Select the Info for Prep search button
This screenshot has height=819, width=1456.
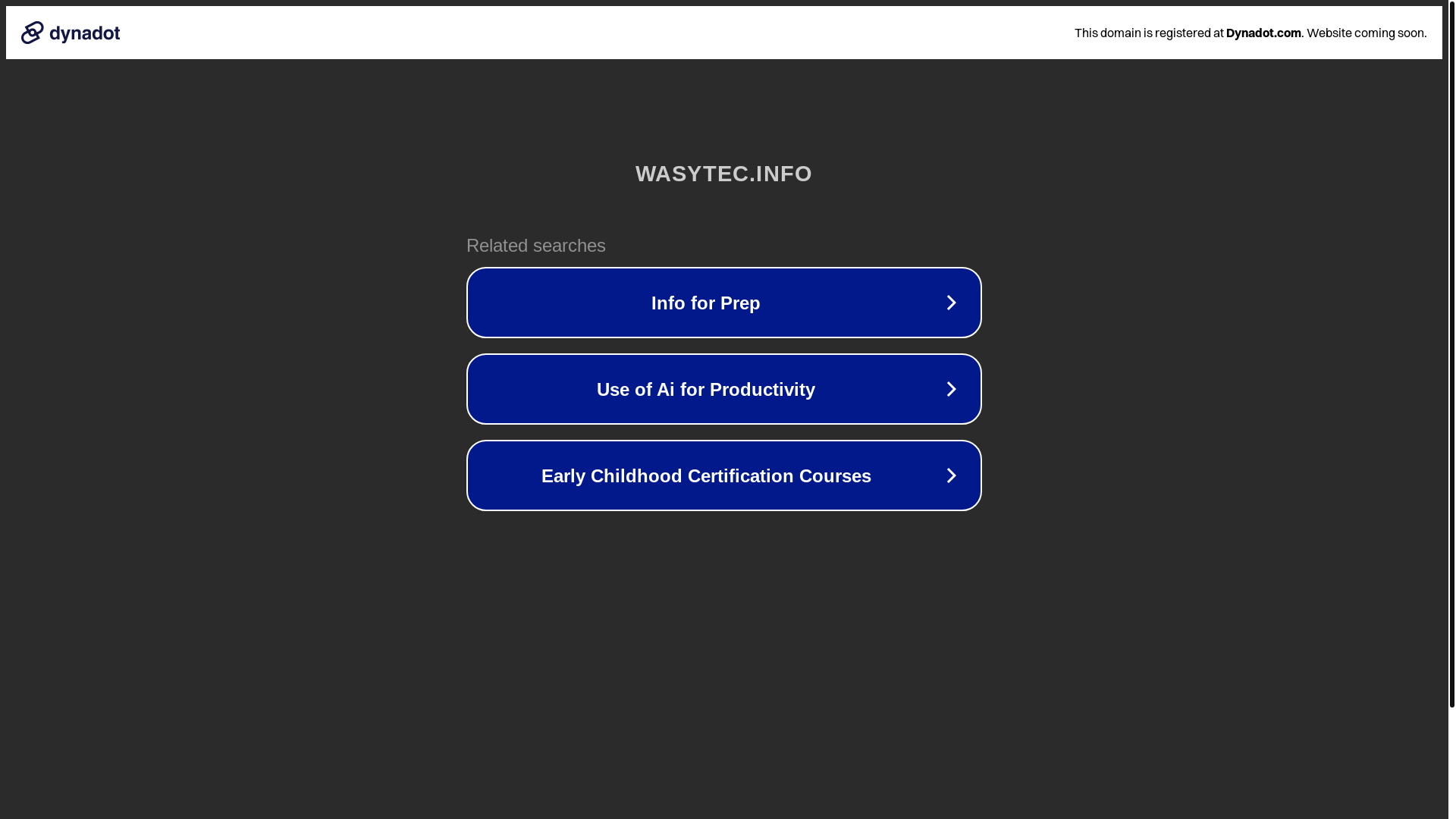723,303
